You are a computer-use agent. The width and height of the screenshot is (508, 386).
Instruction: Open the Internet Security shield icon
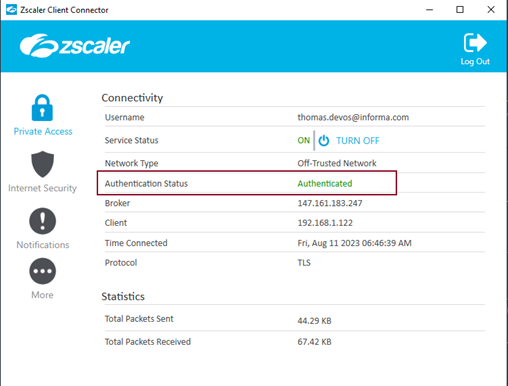click(42, 164)
